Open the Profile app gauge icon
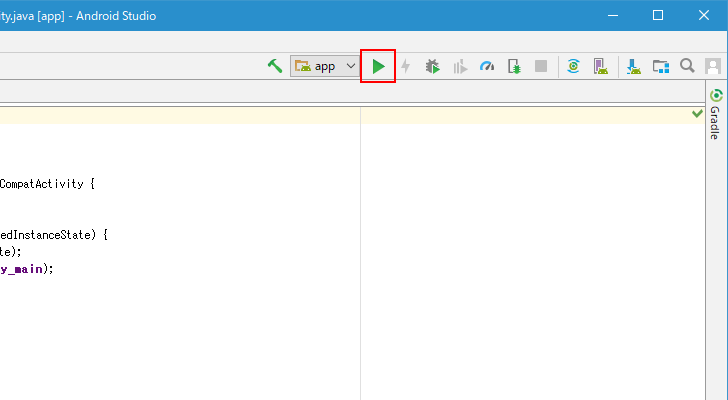The height and width of the screenshot is (400, 728). tap(487, 66)
